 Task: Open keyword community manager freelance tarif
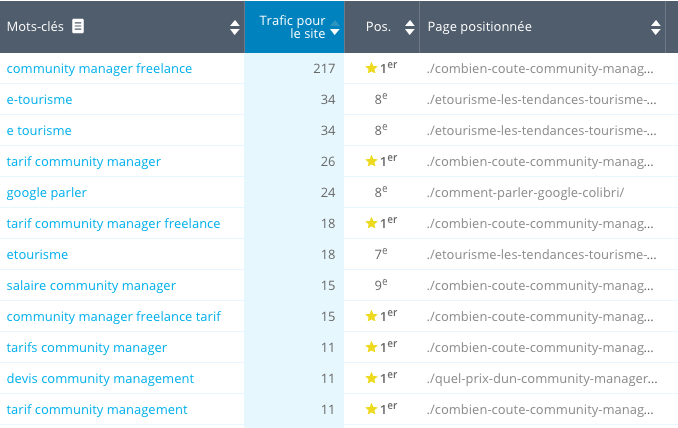pyautogui.click(x=113, y=316)
